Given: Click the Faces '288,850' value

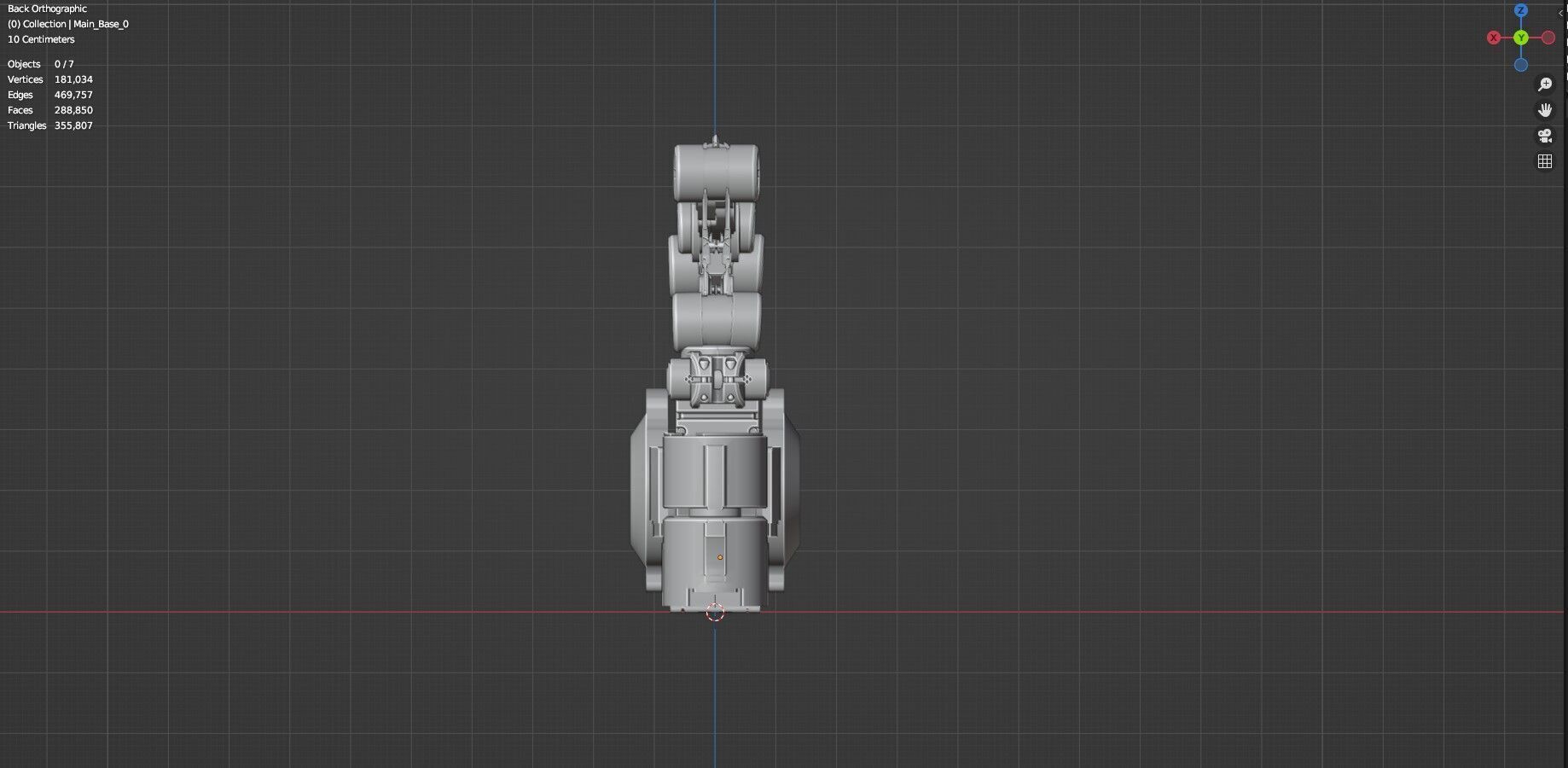Looking at the screenshot, I should tap(73, 110).
